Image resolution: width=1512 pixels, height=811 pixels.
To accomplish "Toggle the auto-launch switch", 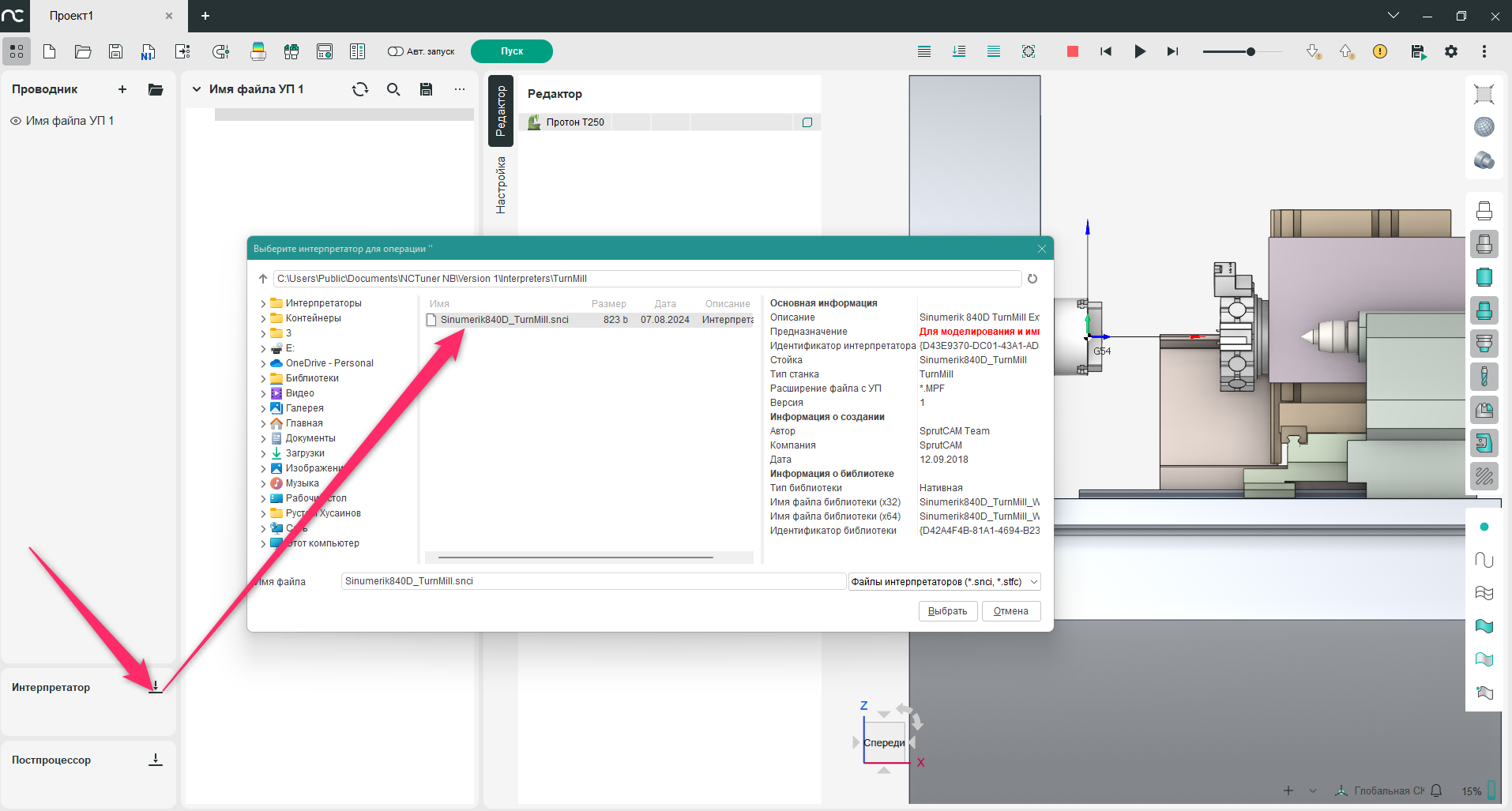I will pos(395,51).
